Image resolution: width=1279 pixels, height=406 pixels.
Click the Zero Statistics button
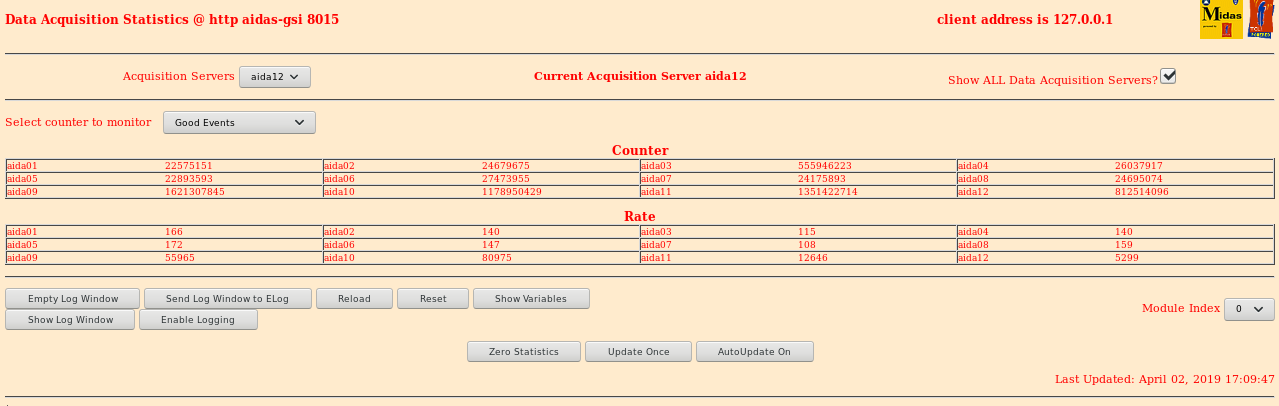click(523, 351)
